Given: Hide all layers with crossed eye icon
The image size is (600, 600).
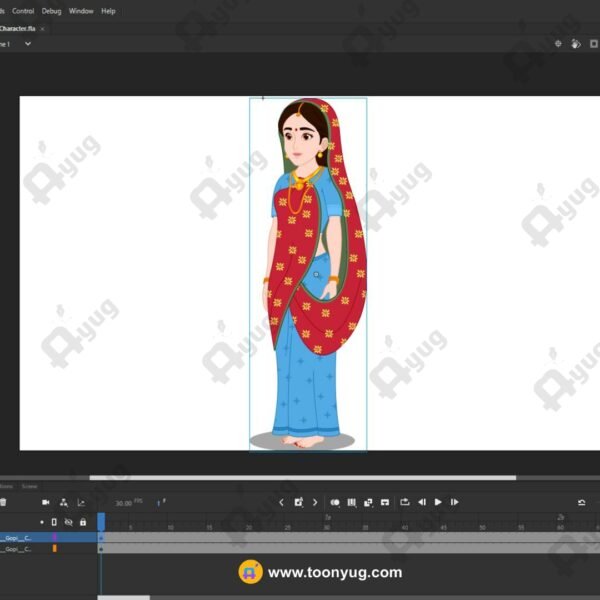Looking at the screenshot, I should (68, 522).
